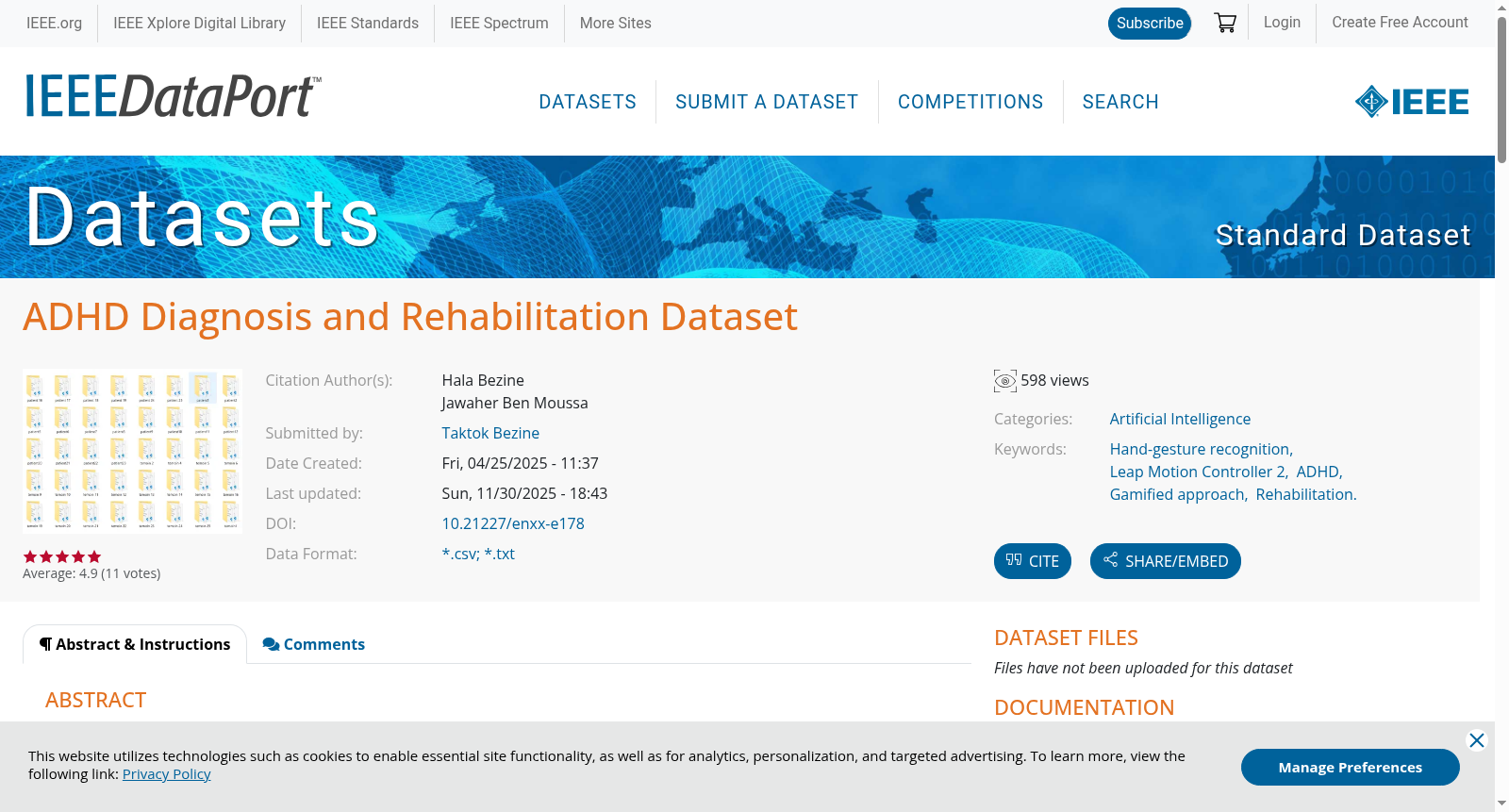Click the SHARE/EMBED button
The width and height of the screenshot is (1509, 812).
1166,561
